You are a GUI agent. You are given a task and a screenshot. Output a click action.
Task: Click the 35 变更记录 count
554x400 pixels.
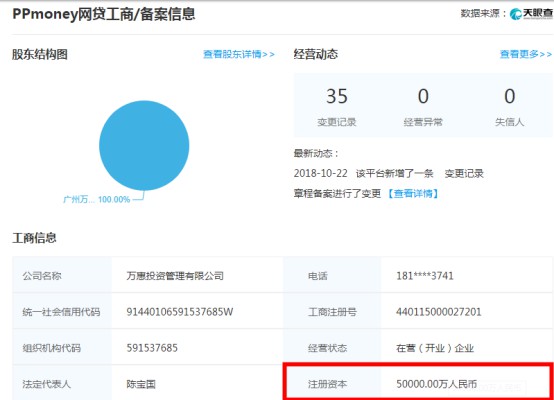point(337,96)
